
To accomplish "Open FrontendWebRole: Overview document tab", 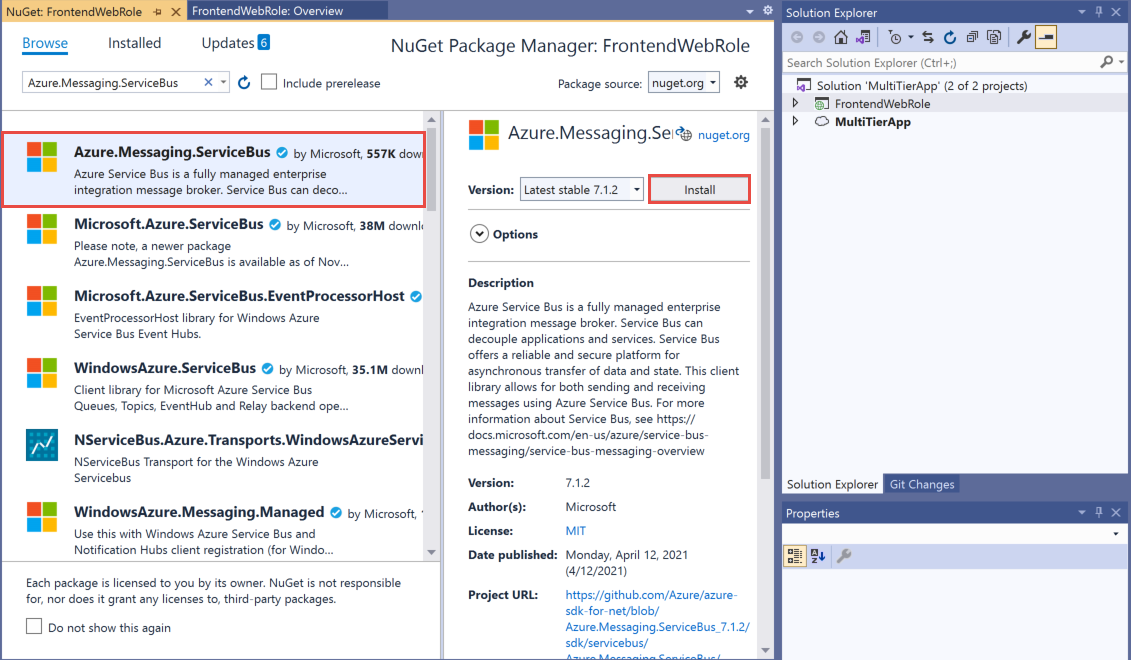I will tap(288, 11).
